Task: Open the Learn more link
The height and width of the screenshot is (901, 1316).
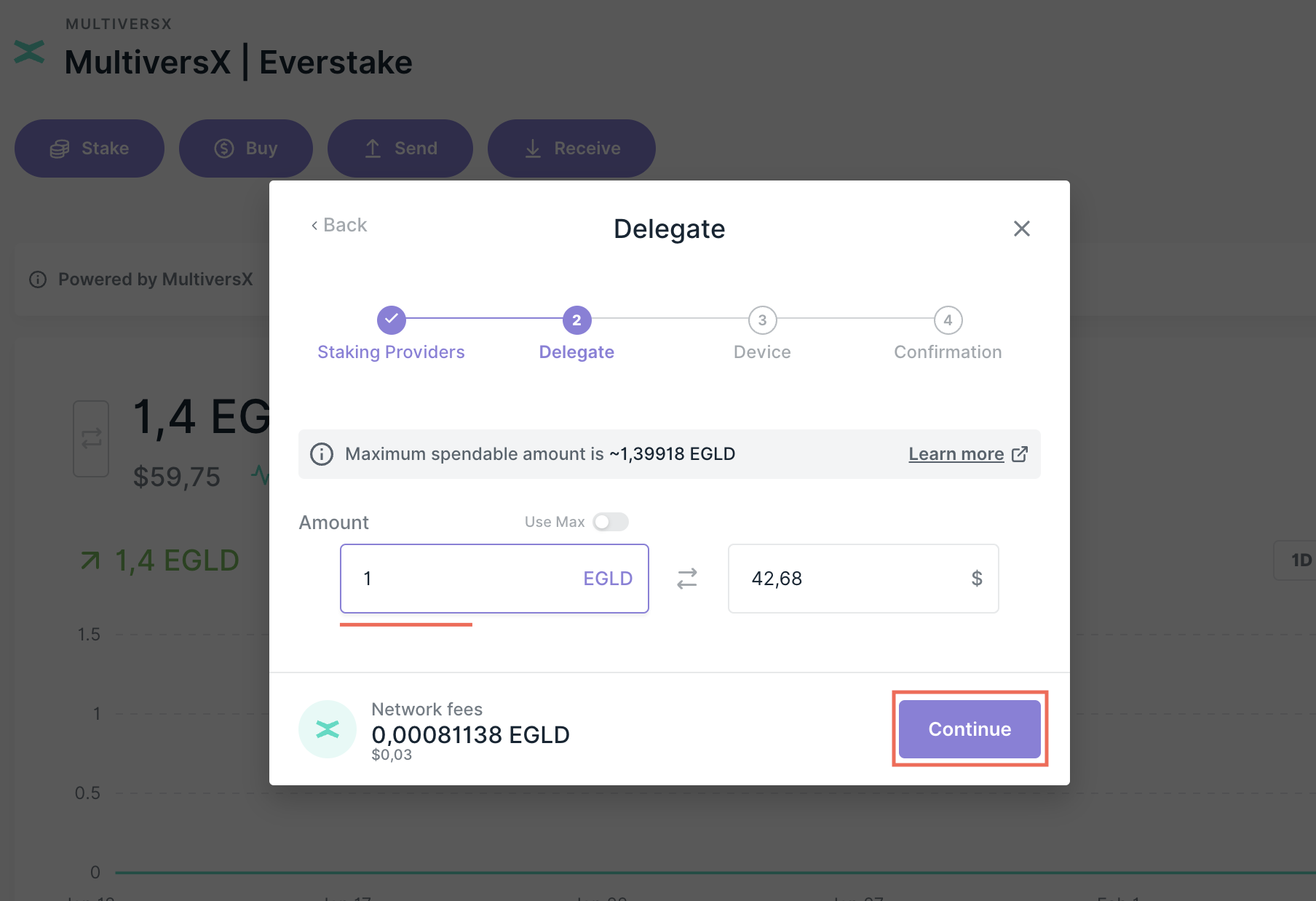Action: (956, 453)
